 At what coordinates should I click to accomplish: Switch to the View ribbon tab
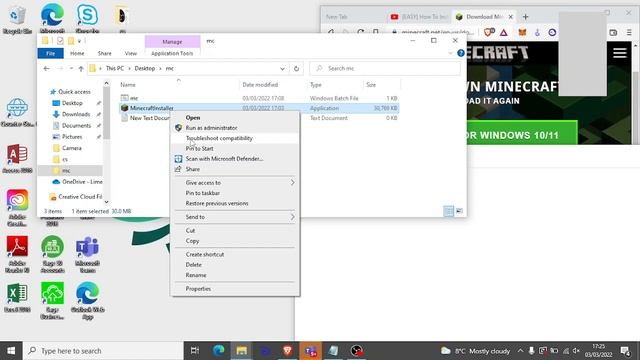pyautogui.click(x=131, y=53)
